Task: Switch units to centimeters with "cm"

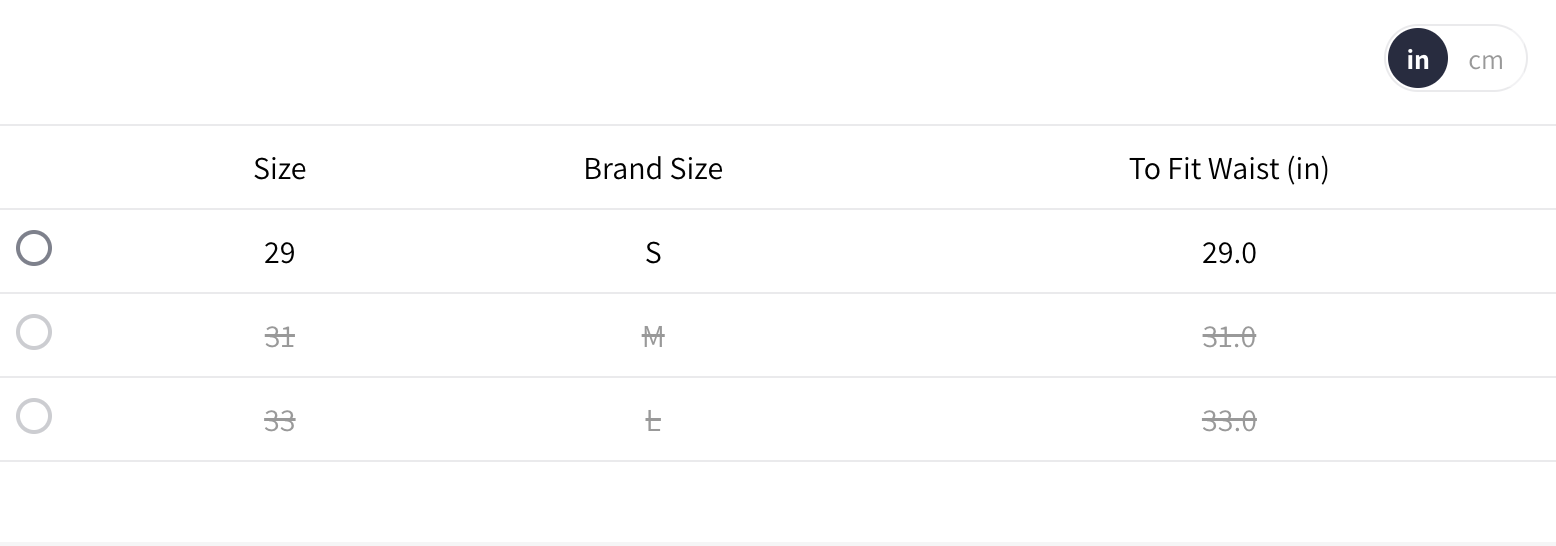Action: [1485, 60]
